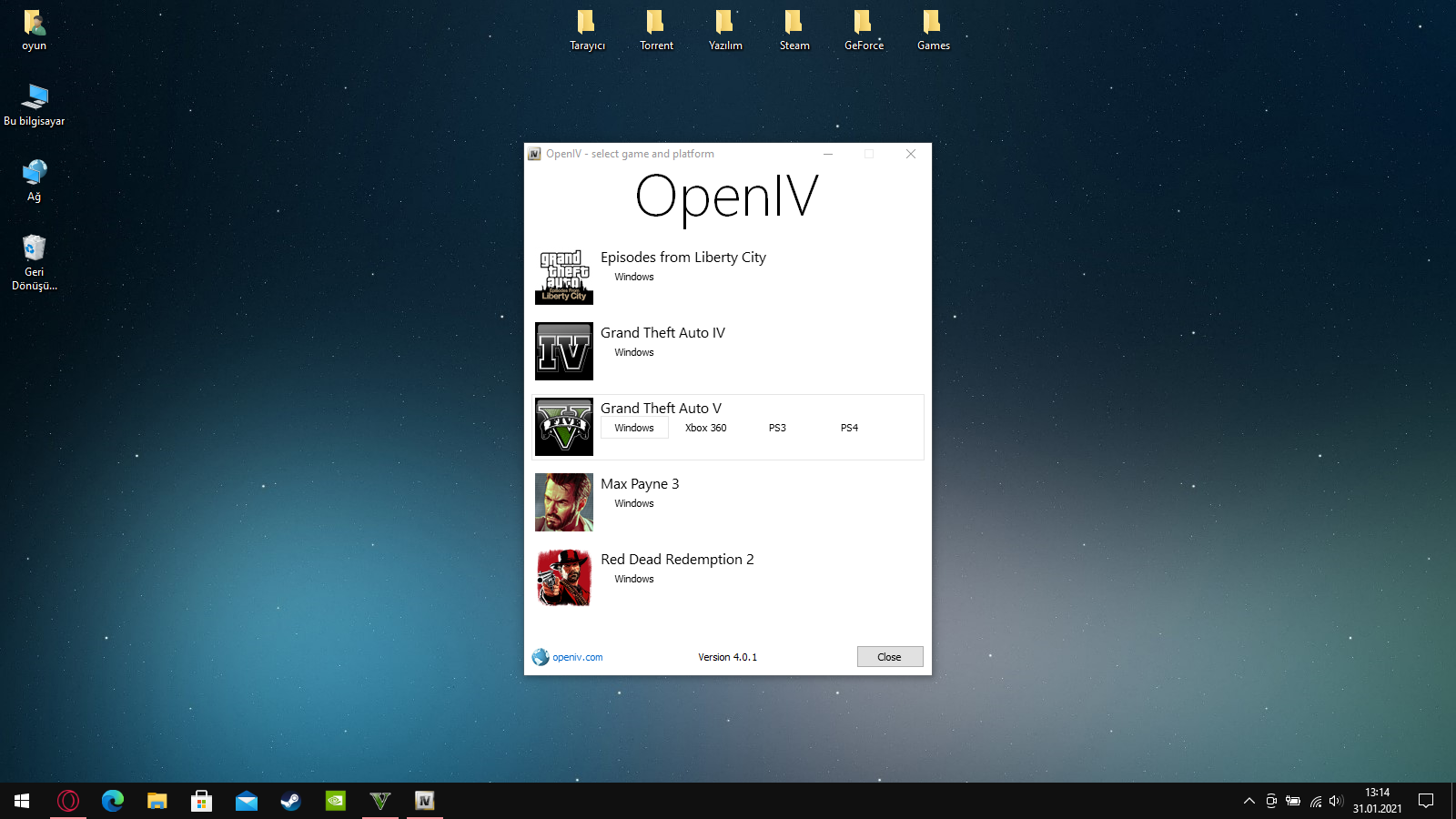Choose Xbox 360 platform for GTA V
1456x819 pixels.
coord(706,428)
